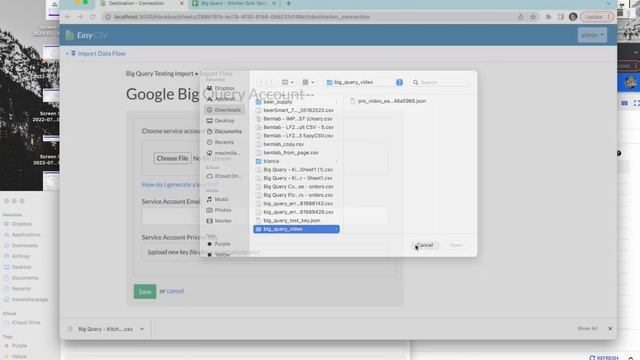
Task: Click the browser forward arrow
Action: [80, 17]
